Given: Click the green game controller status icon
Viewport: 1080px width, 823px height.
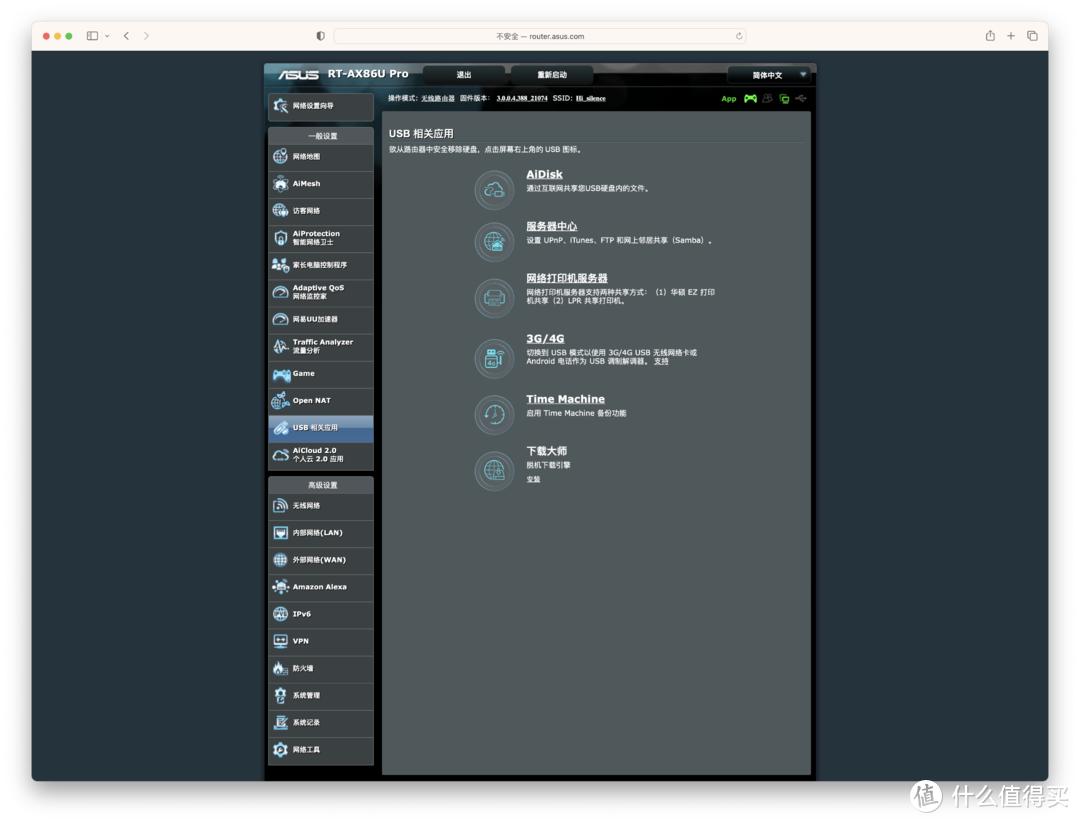Looking at the screenshot, I should tap(750, 99).
